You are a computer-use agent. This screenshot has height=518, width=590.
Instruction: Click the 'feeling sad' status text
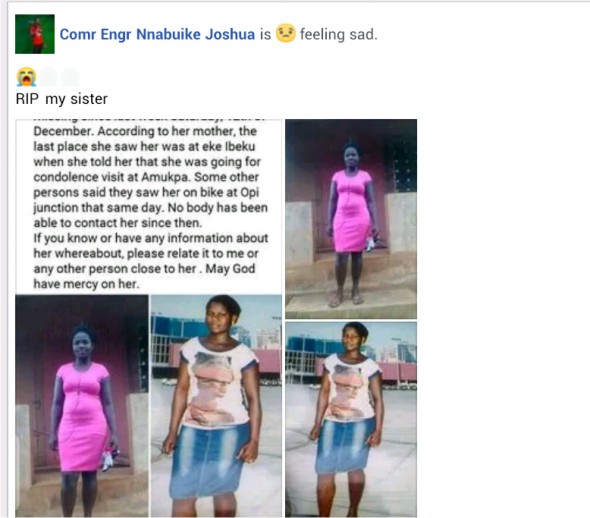click(x=338, y=34)
